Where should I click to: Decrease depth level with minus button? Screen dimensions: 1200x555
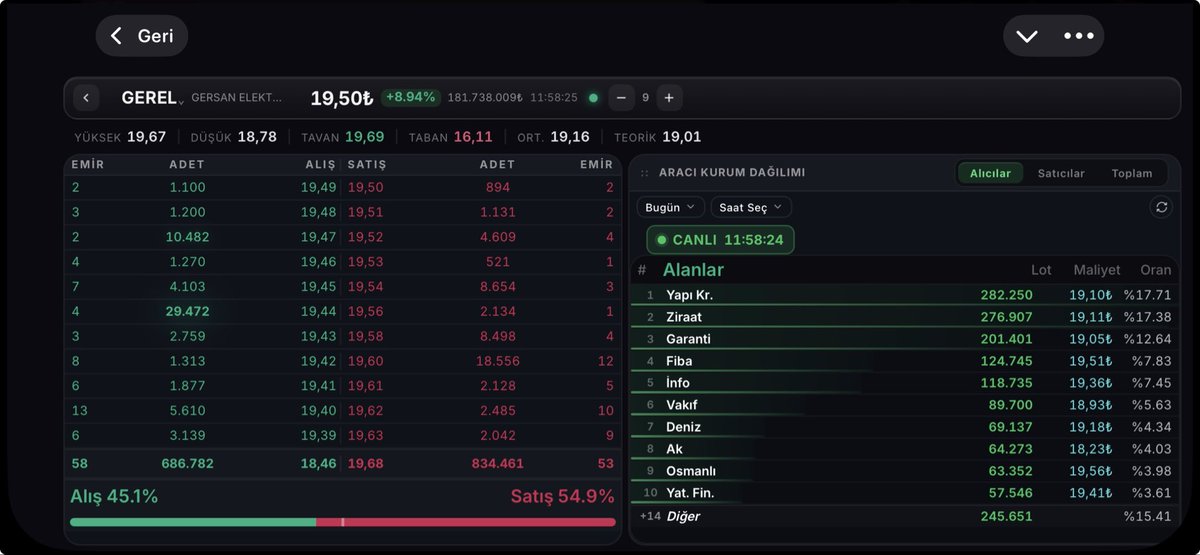[621, 97]
